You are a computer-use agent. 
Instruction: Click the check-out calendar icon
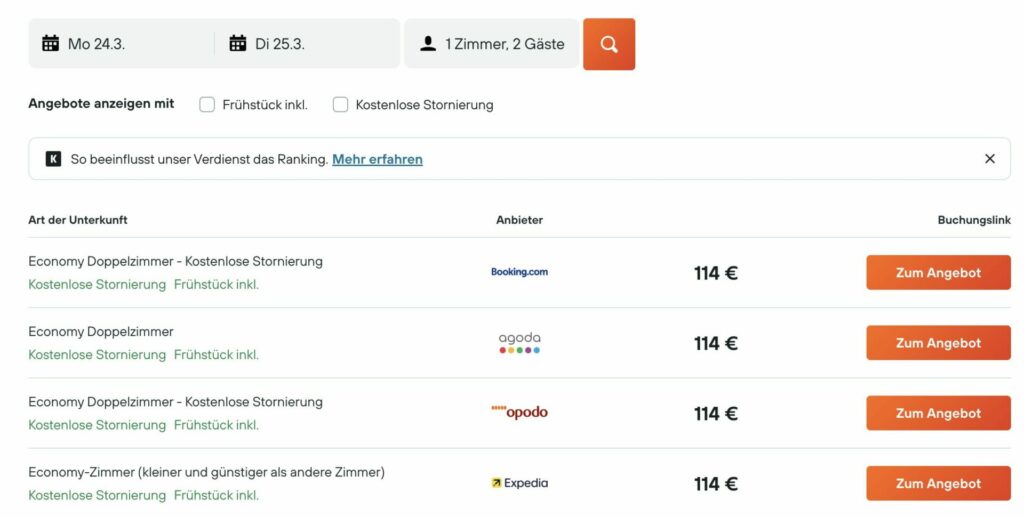[238, 44]
